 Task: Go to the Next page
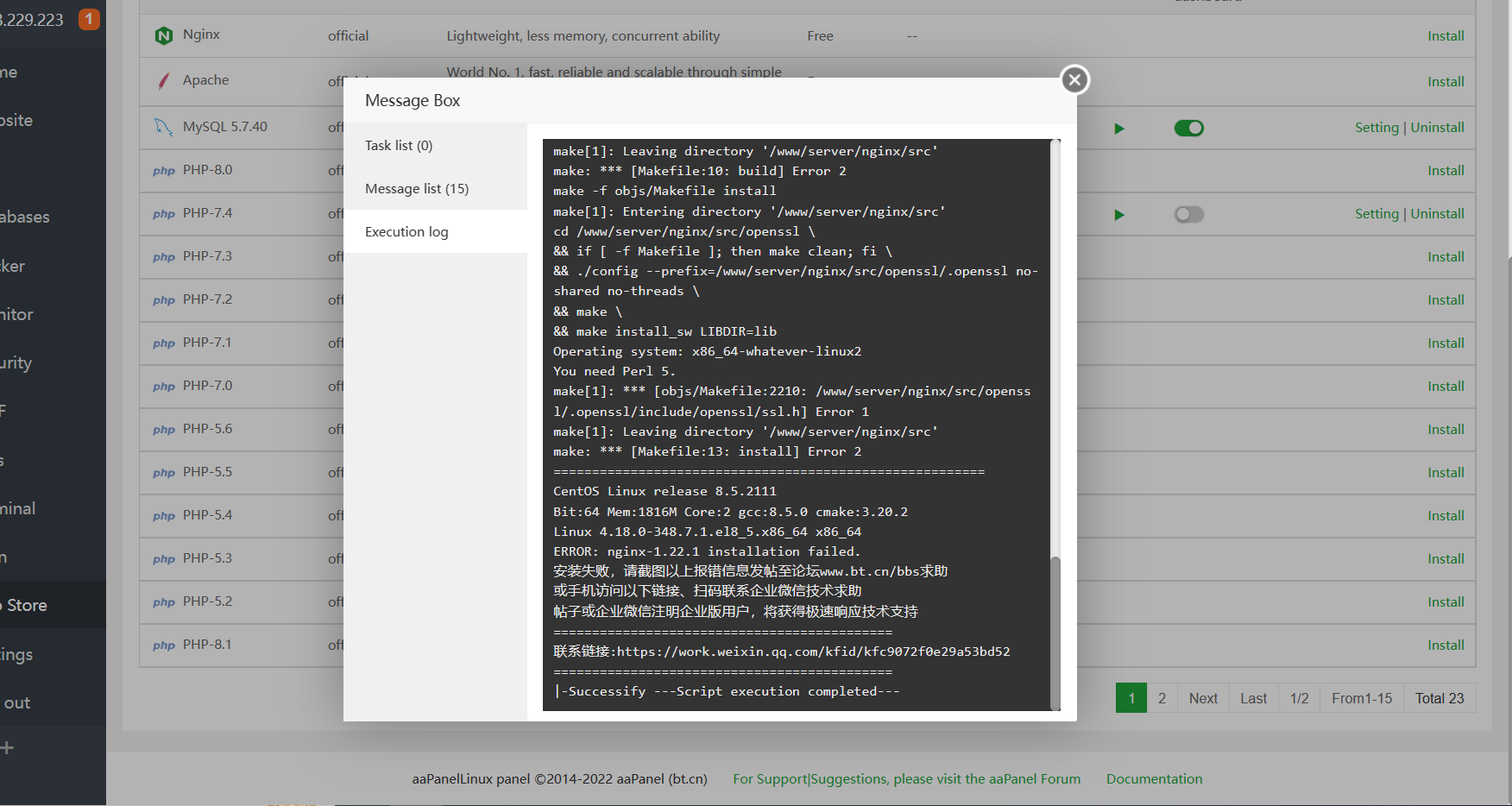tap(1203, 698)
